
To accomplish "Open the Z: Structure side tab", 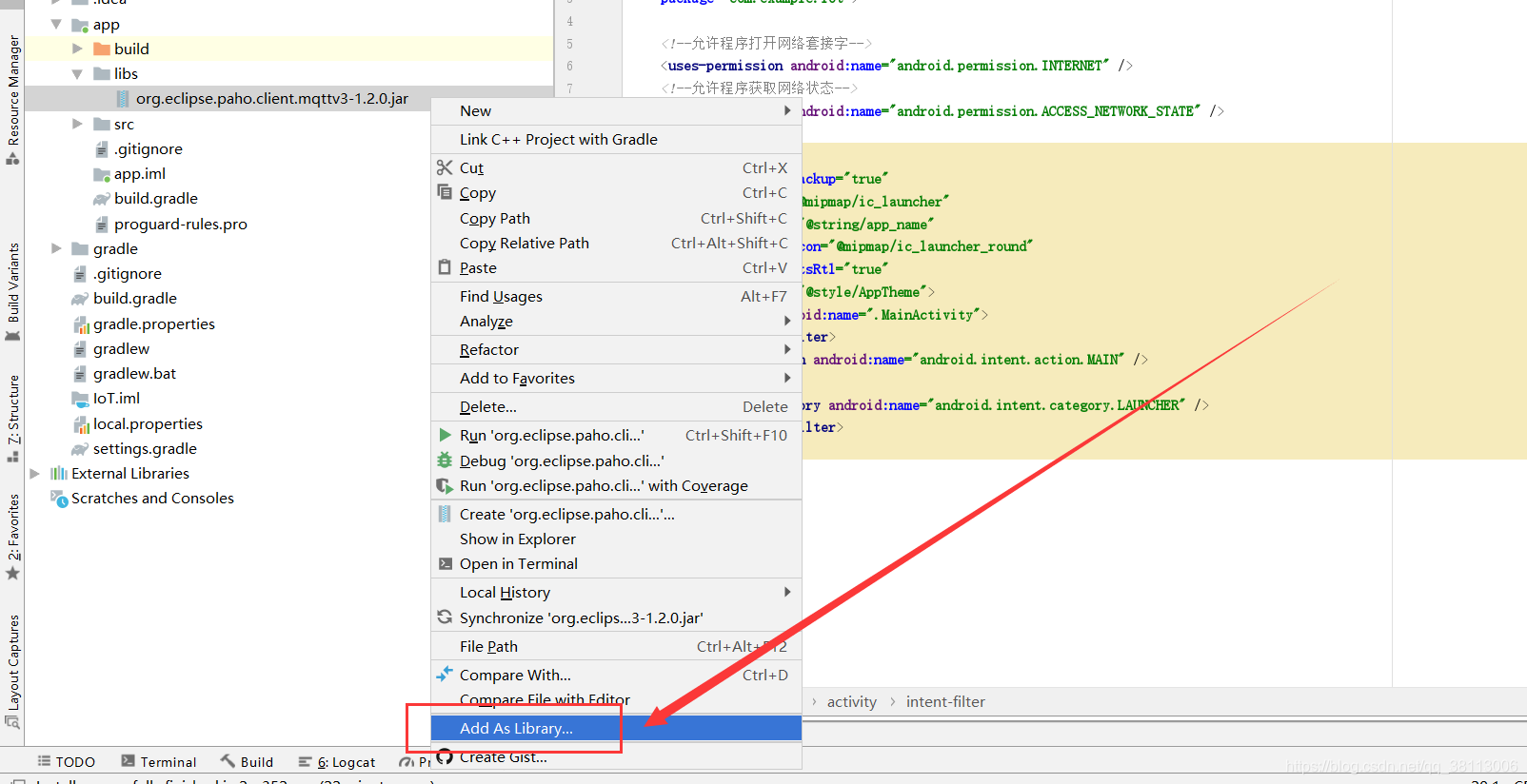I will 12,418.
